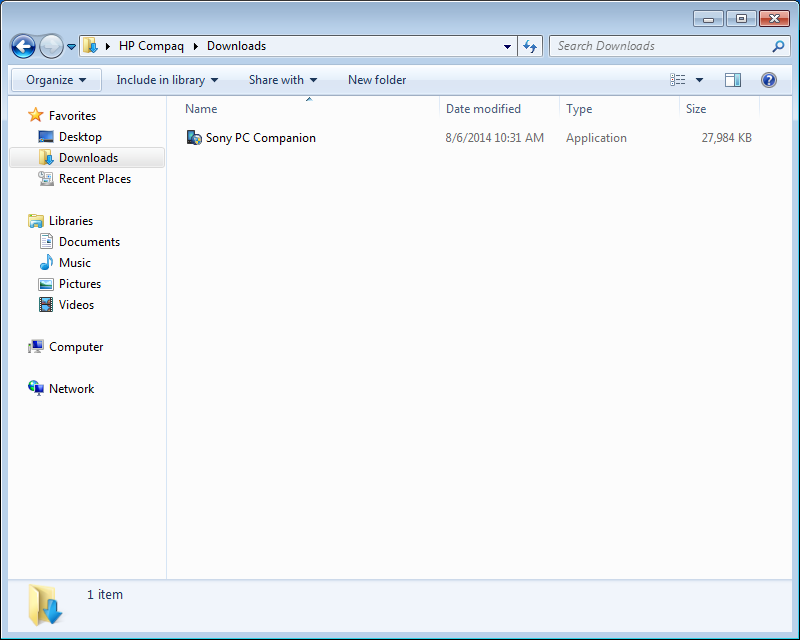Image resolution: width=800 pixels, height=640 pixels.
Task: Click the Recent Places icon
Action: coord(46,179)
